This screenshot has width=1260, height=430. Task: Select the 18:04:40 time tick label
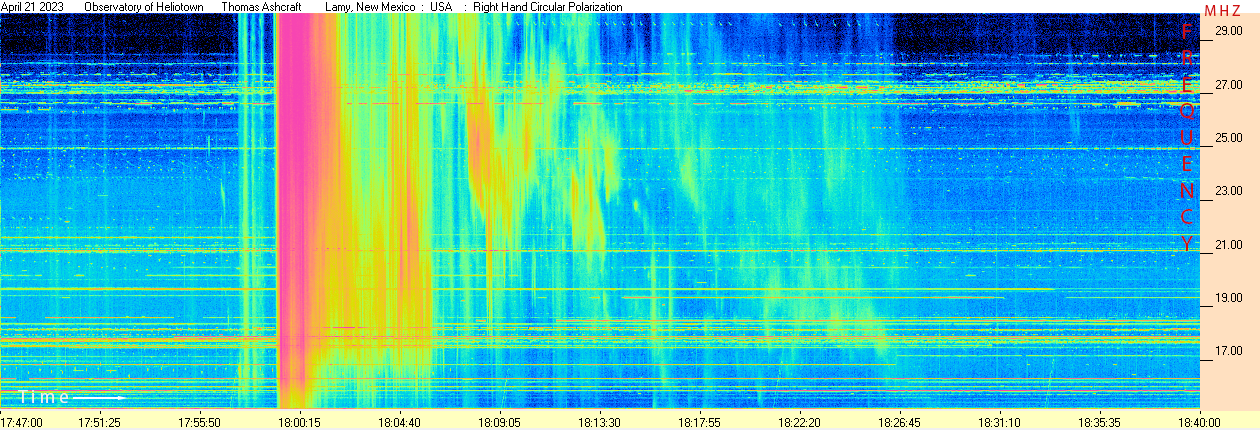point(401,423)
